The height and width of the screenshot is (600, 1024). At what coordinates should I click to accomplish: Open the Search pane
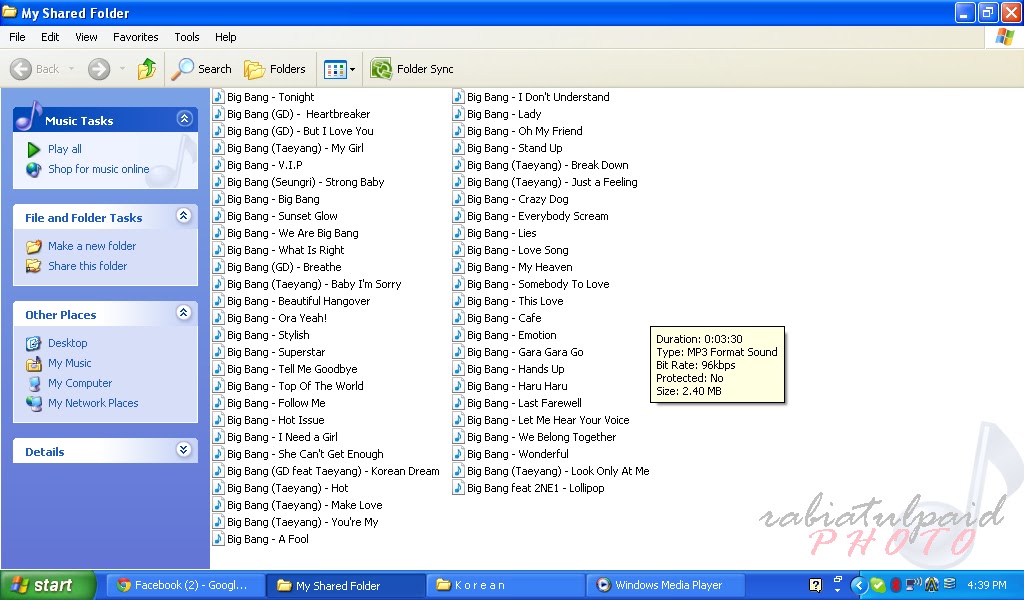(201, 69)
